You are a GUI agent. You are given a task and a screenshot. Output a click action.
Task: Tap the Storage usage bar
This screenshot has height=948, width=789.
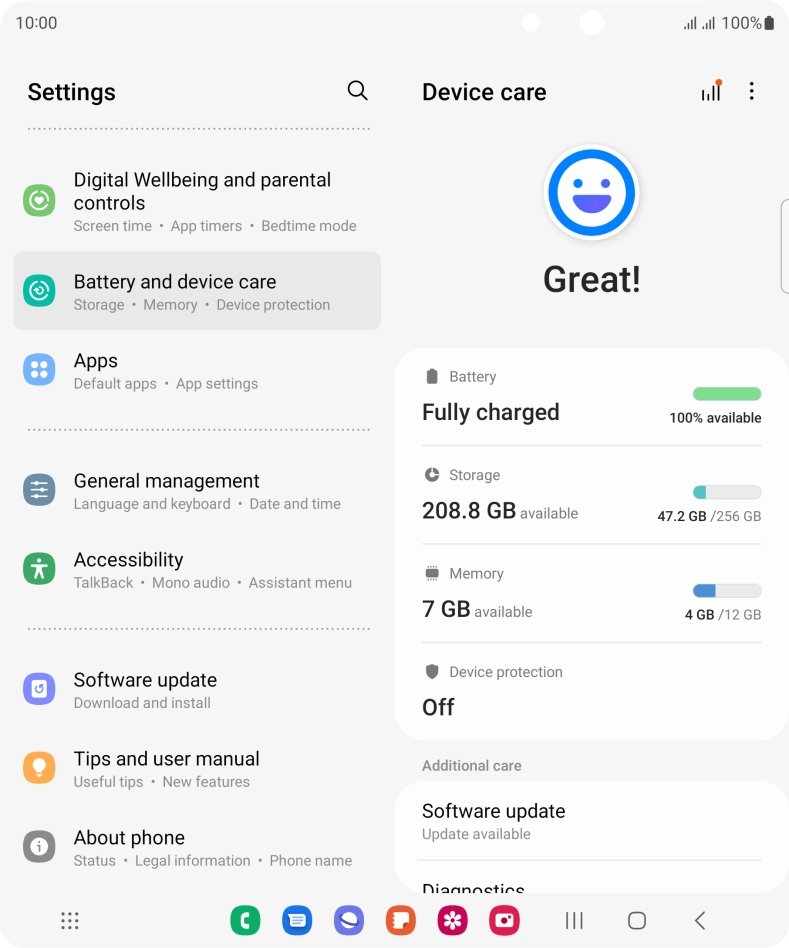pyautogui.click(x=727, y=492)
